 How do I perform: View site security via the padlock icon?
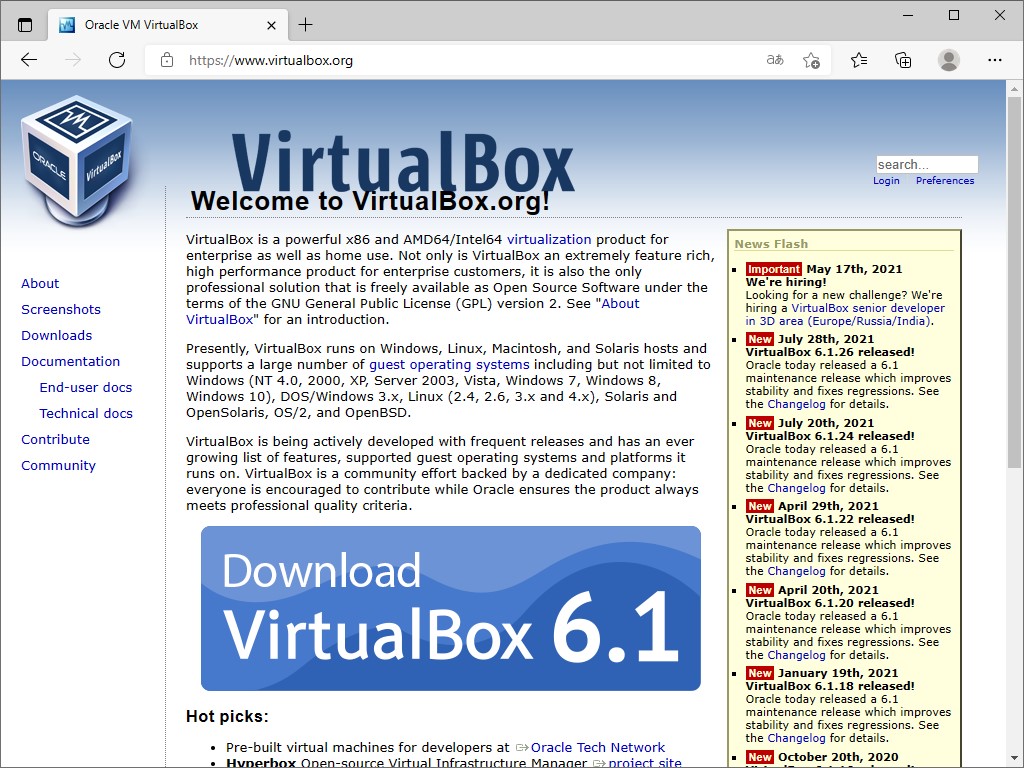click(x=166, y=60)
